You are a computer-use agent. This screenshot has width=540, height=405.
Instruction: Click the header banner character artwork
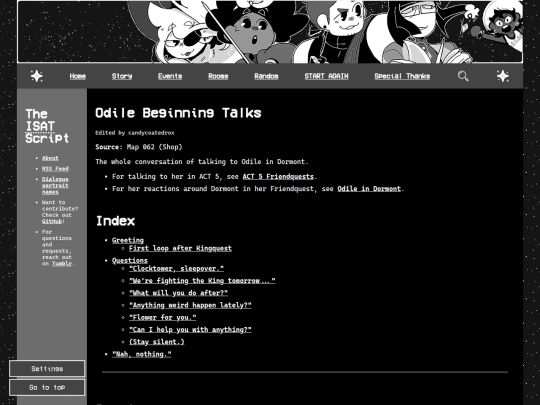point(270,32)
